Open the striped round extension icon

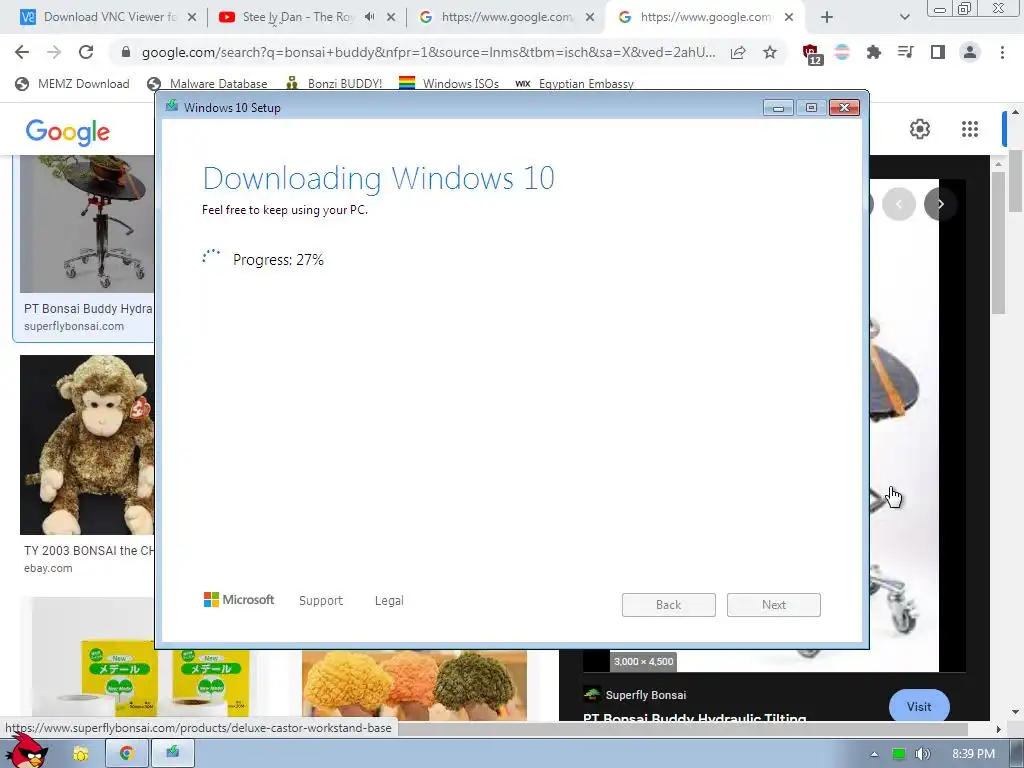click(842, 52)
